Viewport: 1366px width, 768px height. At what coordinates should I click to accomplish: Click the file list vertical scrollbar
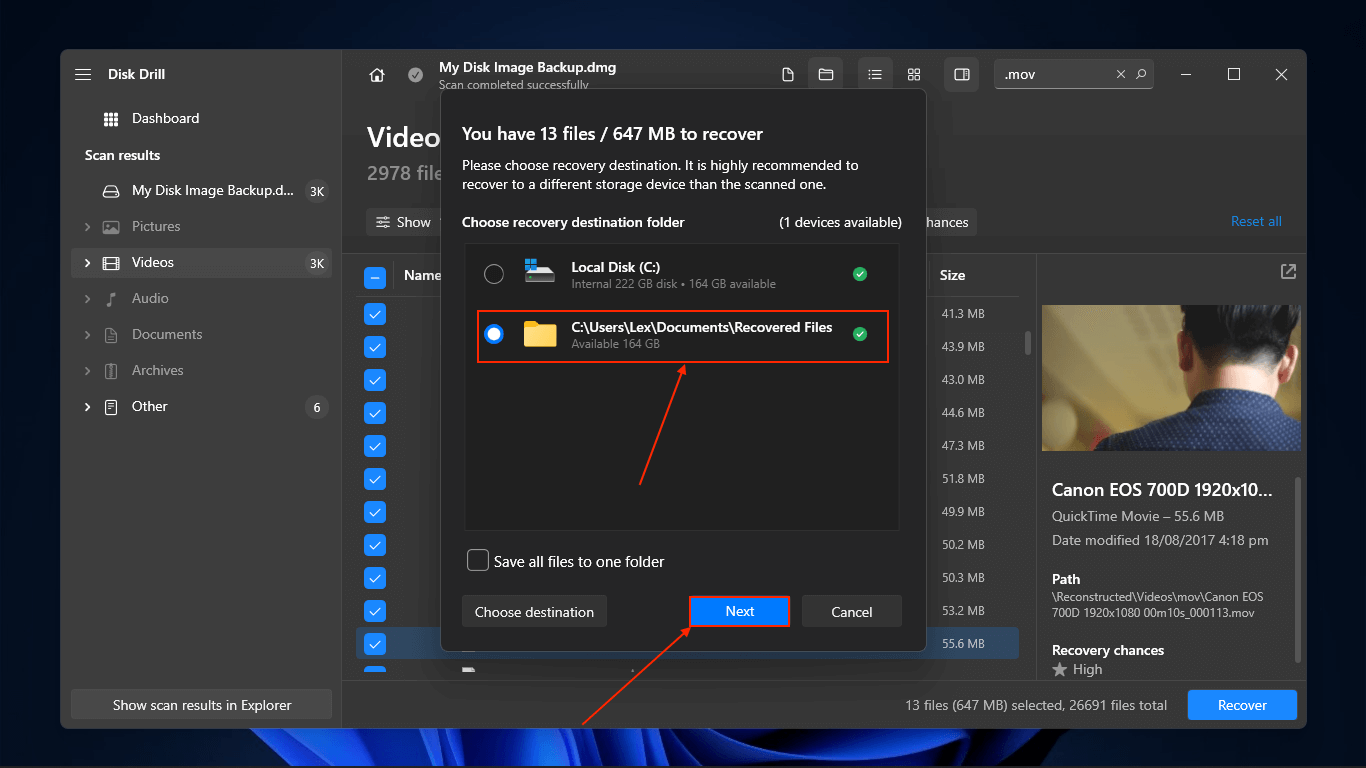[1027, 343]
